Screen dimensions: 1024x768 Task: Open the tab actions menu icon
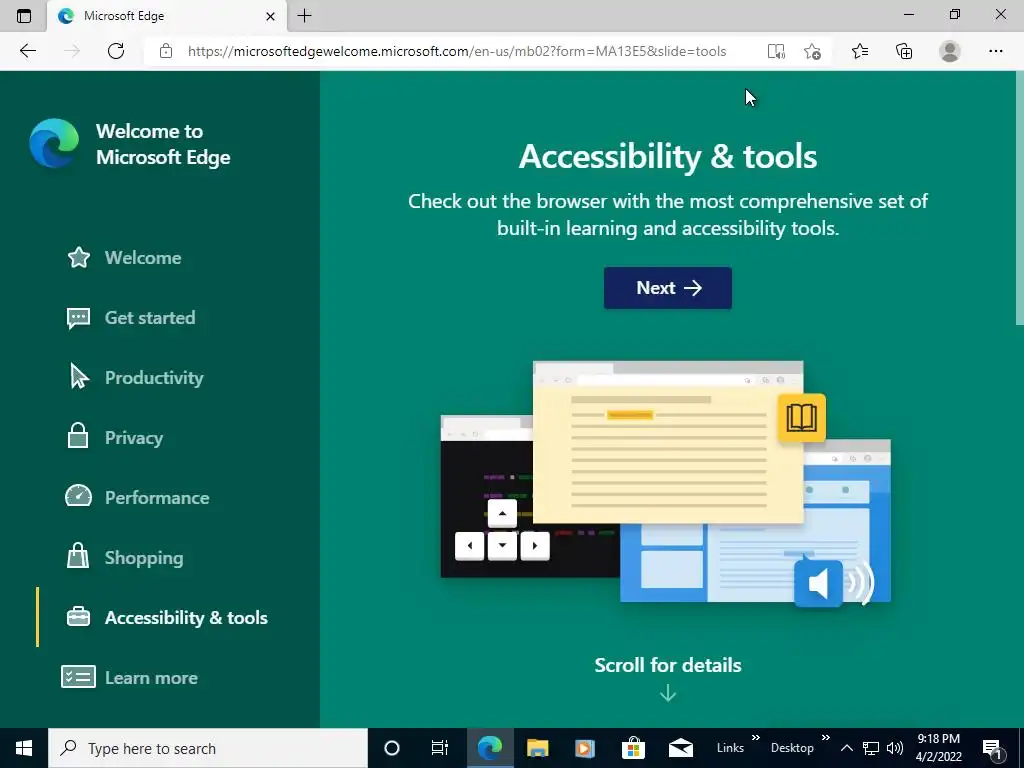point(24,16)
